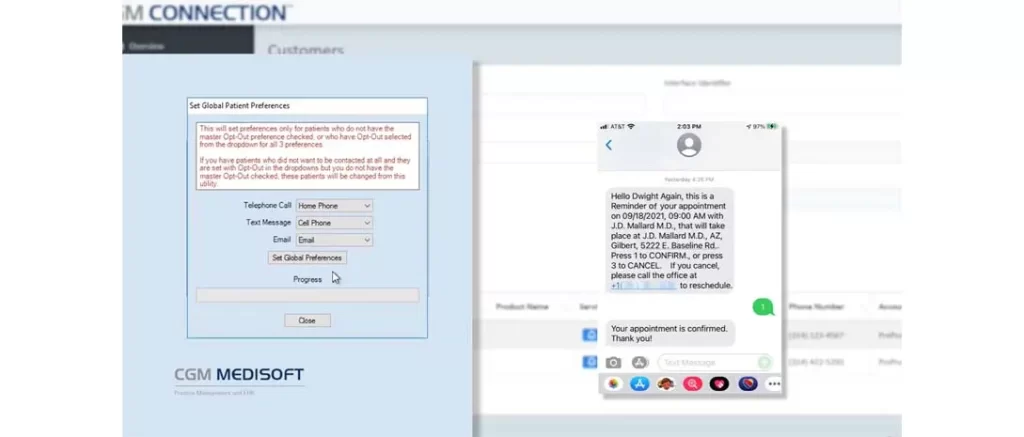Open the Photos app in the iMessage app drawer
This screenshot has width=1024, height=437.
(x=613, y=384)
